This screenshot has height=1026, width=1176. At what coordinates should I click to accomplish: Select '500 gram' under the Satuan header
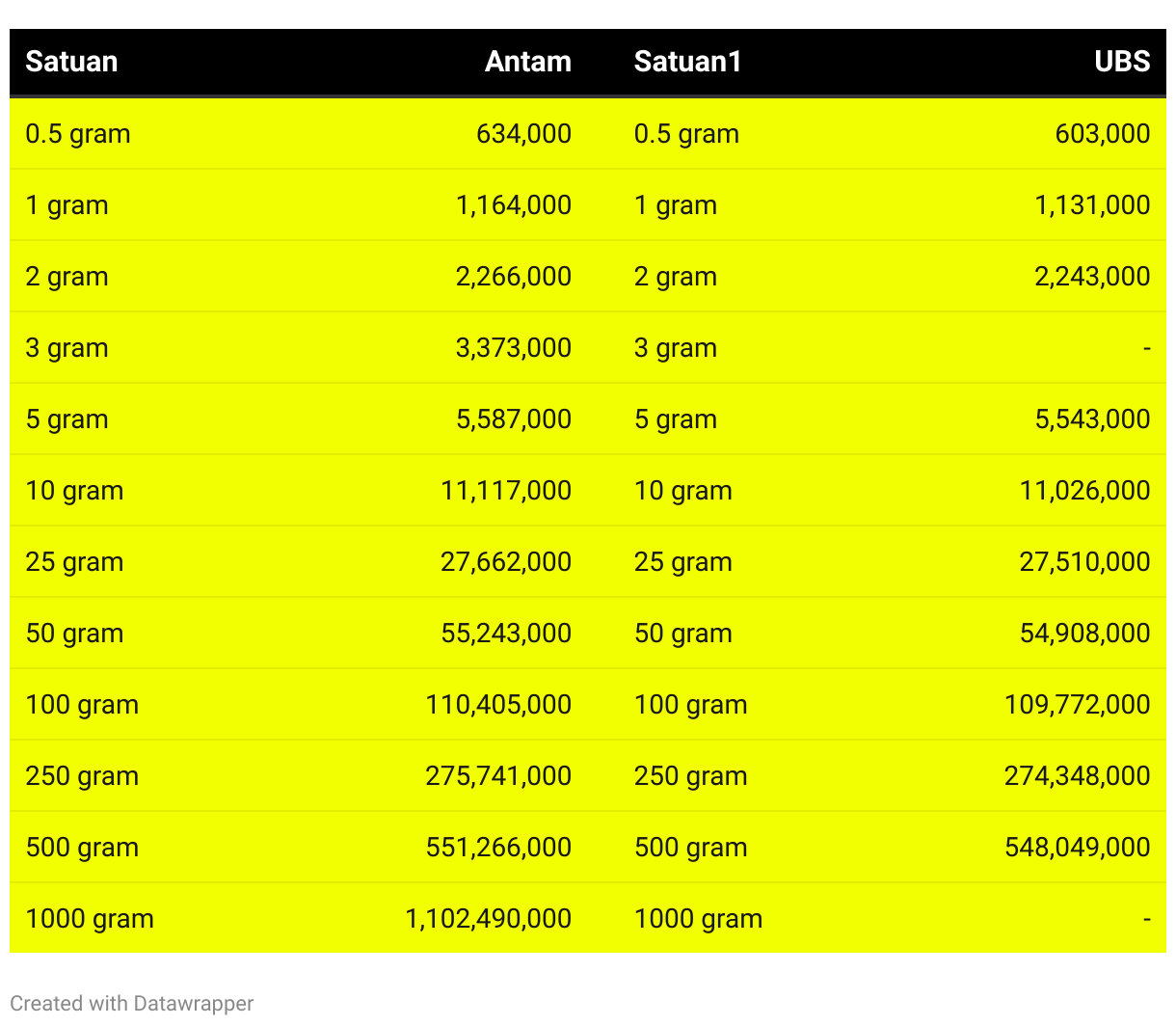coord(83,848)
